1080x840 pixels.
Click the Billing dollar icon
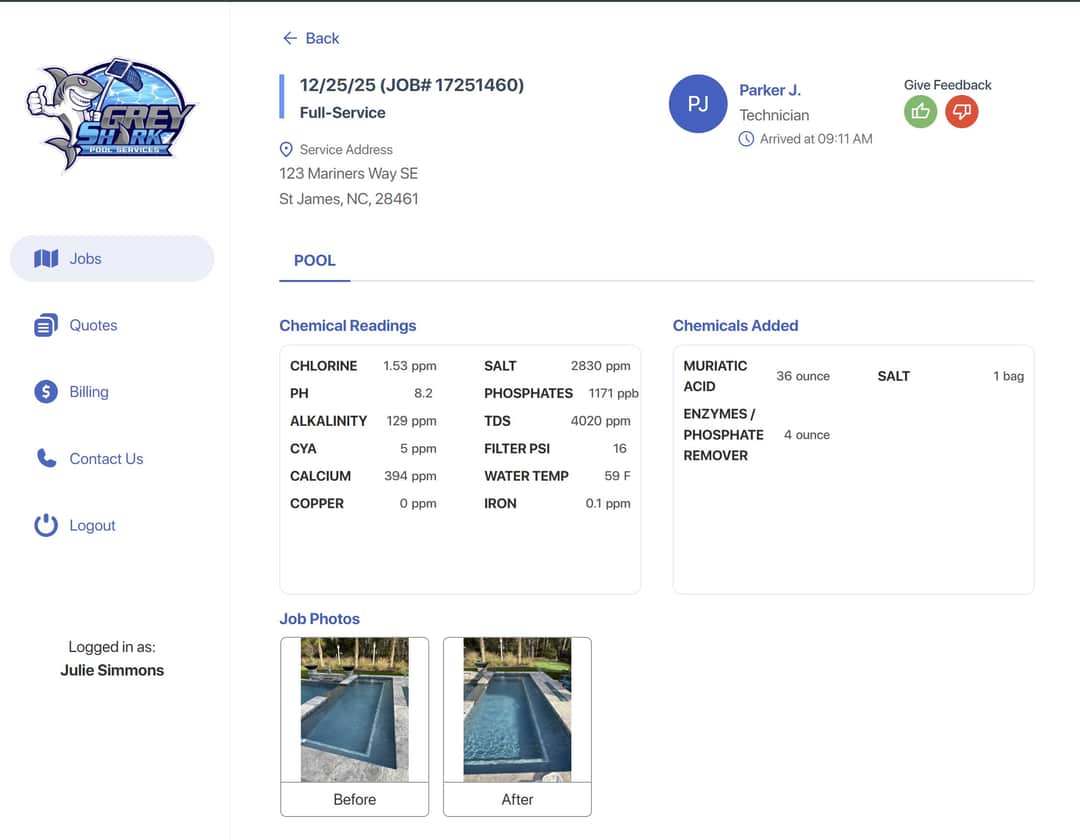(x=46, y=392)
